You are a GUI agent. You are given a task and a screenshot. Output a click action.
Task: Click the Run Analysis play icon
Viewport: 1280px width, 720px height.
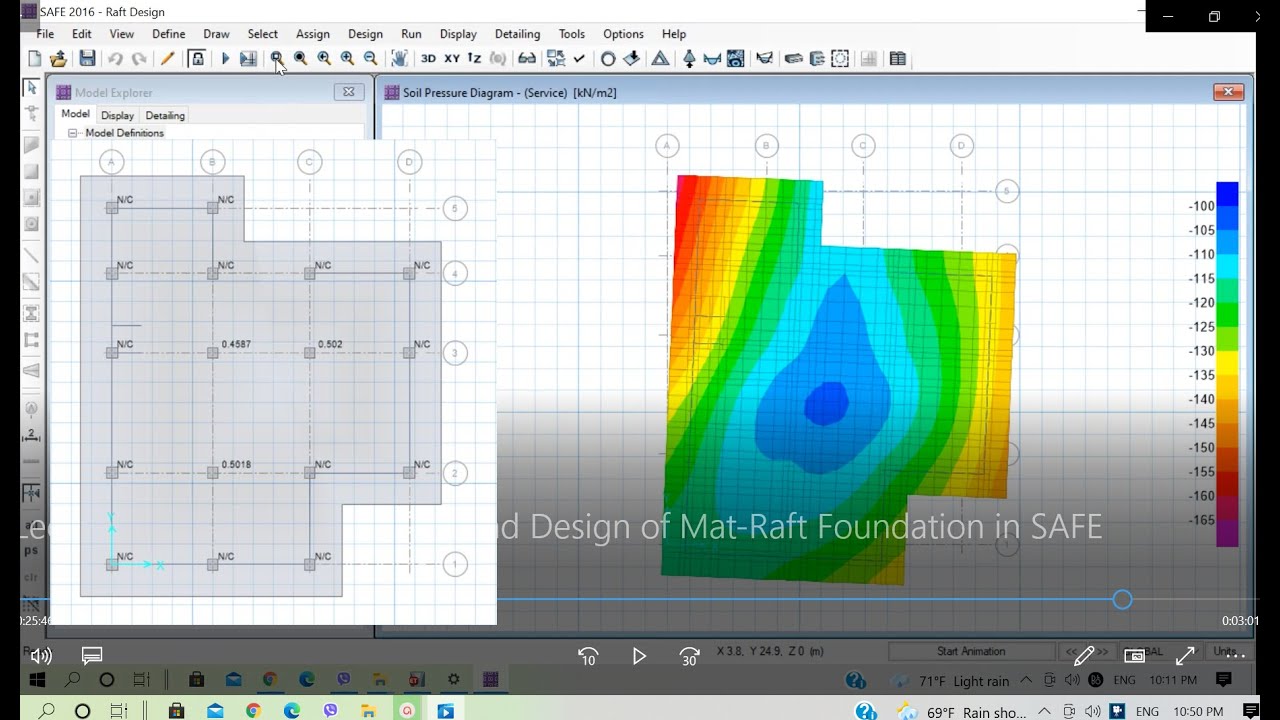point(225,59)
